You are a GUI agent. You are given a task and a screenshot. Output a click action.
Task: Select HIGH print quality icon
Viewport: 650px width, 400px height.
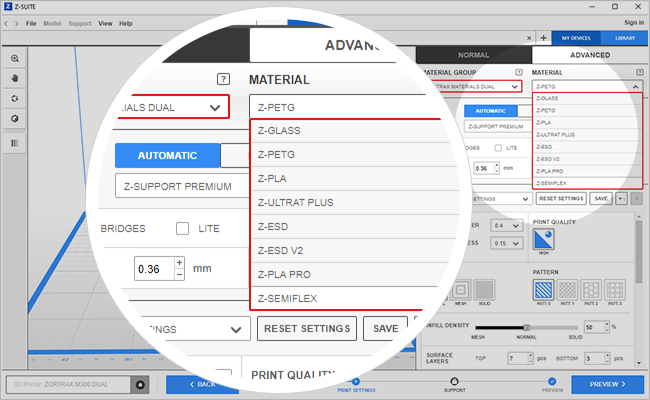coord(543,240)
